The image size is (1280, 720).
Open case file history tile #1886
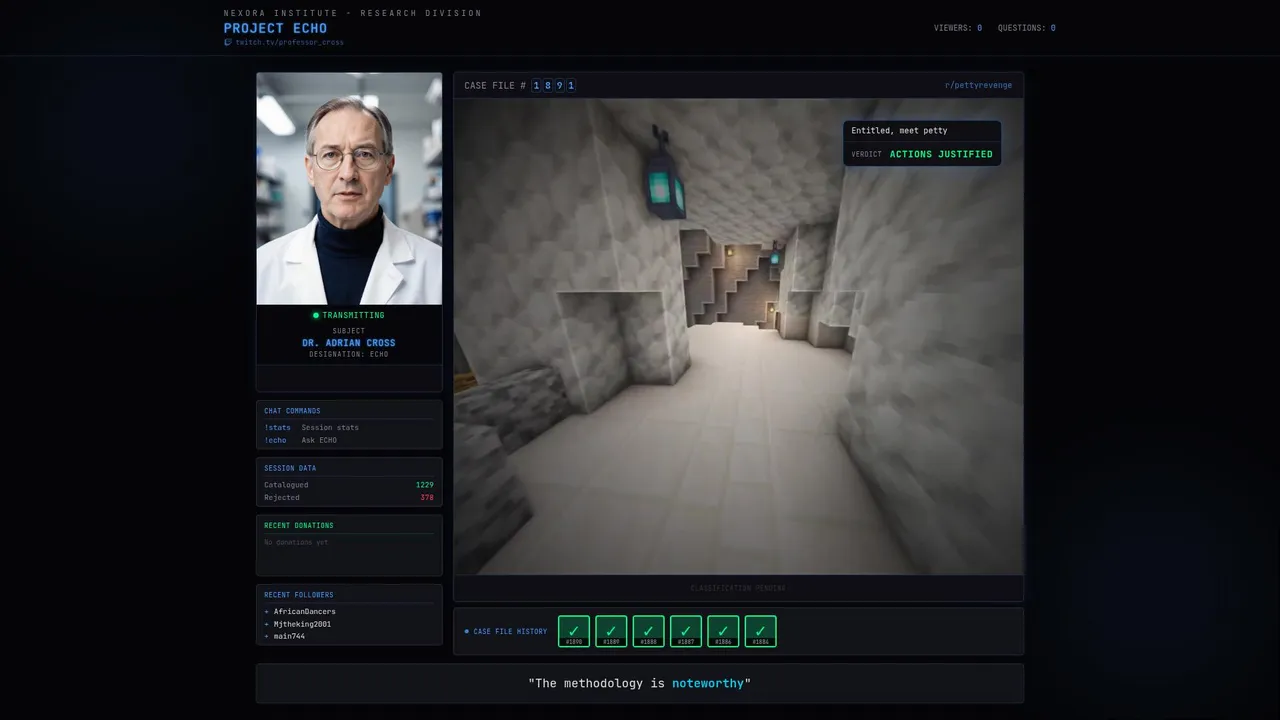pyautogui.click(x=723, y=631)
